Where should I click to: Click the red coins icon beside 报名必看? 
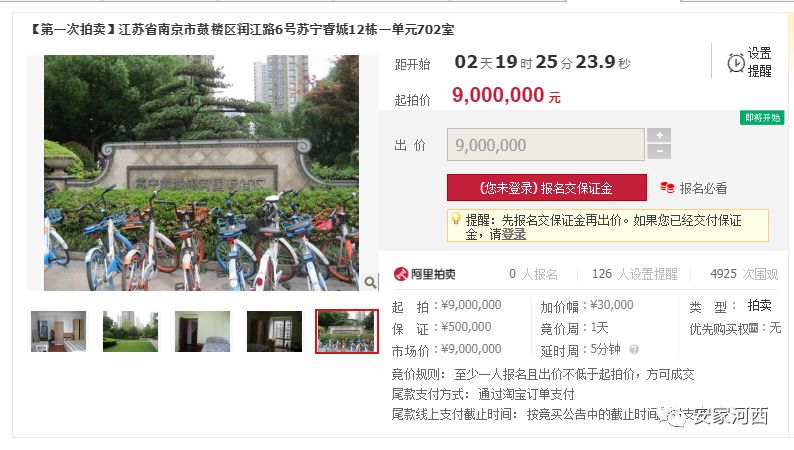pos(667,188)
